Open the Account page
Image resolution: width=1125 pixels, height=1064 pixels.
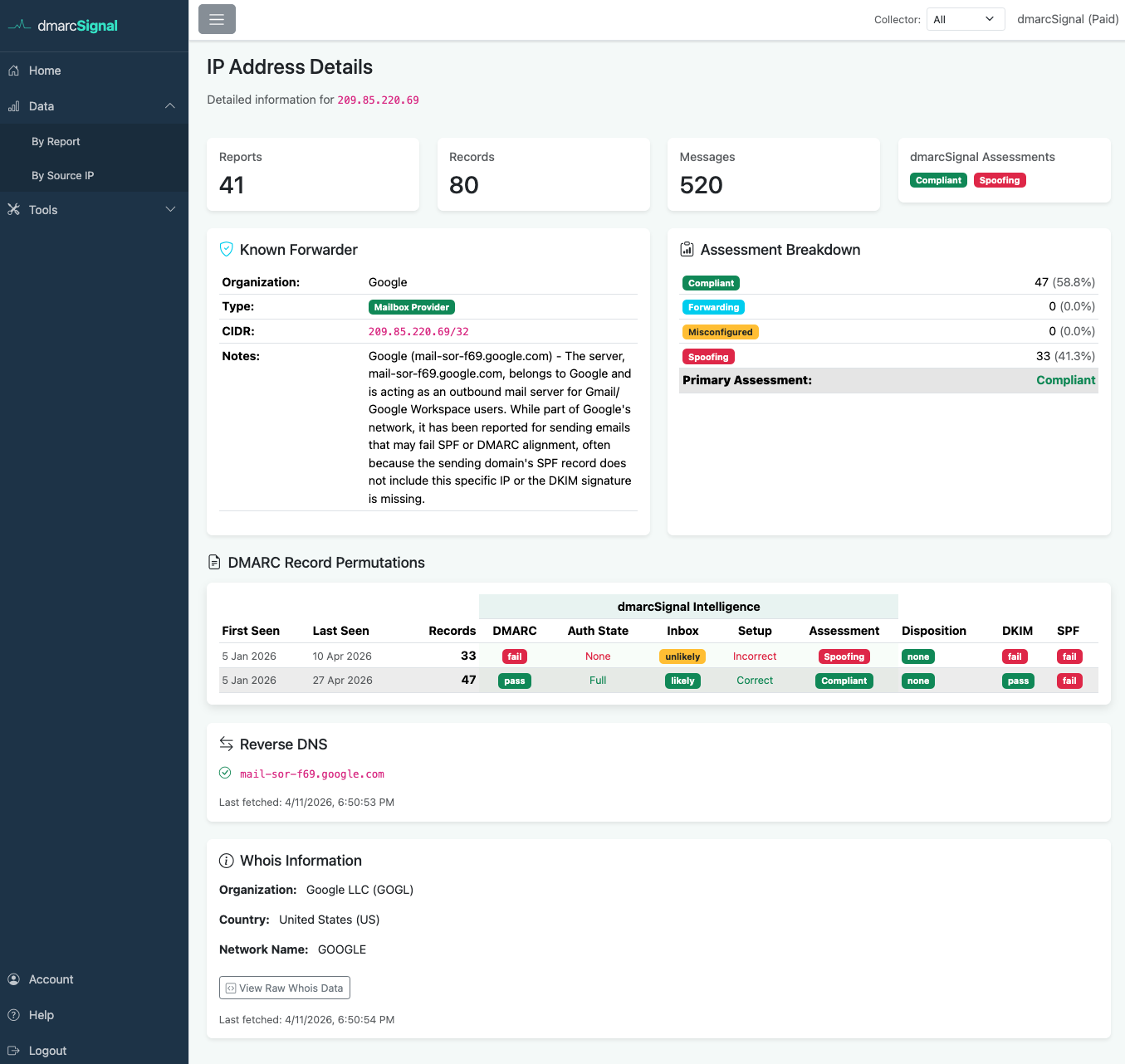pyautogui.click(x=94, y=979)
